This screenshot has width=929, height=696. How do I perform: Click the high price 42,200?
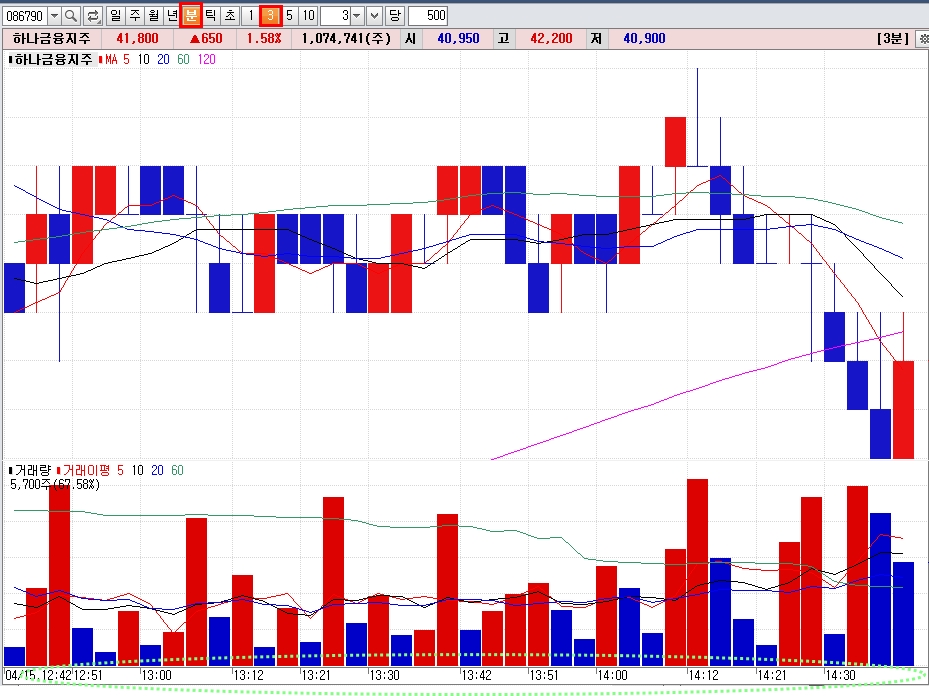[x=551, y=39]
